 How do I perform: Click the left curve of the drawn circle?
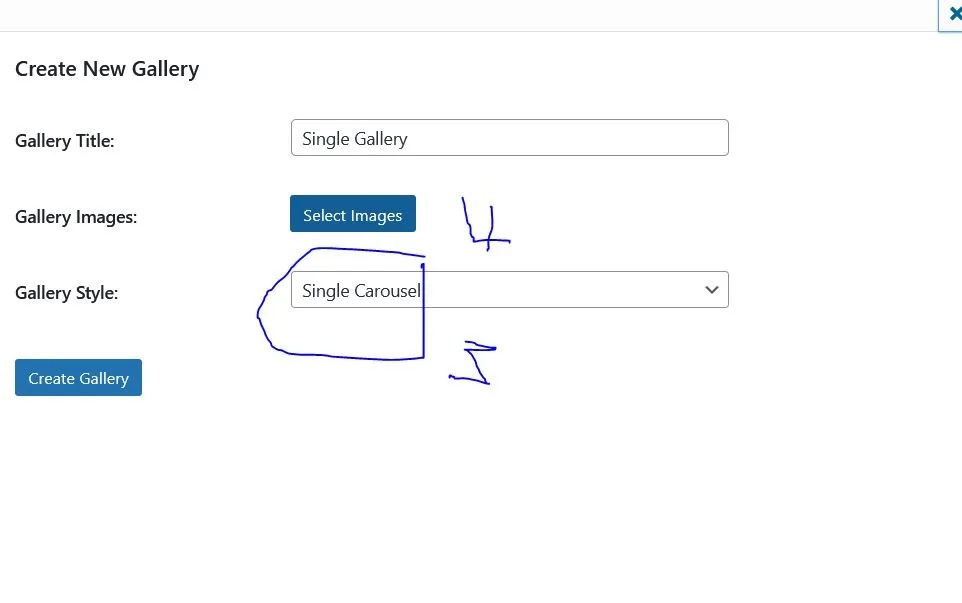pyautogui.click(x=259, y=315)
